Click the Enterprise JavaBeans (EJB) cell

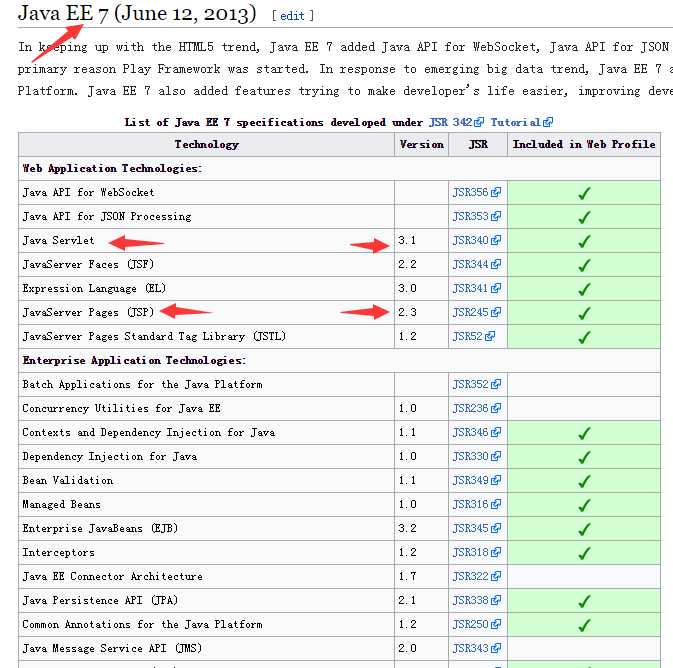[206, 528]
